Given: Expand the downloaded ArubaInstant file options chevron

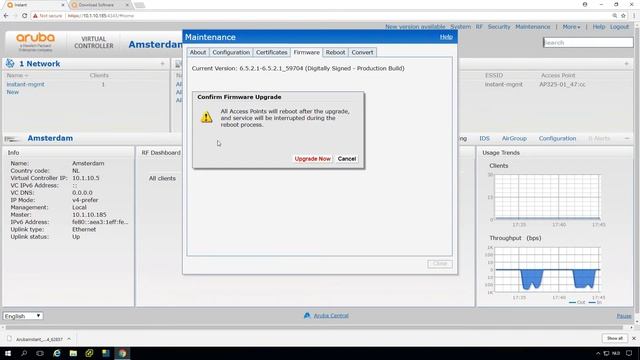Looking at the screenshot, I should [69, 339].
